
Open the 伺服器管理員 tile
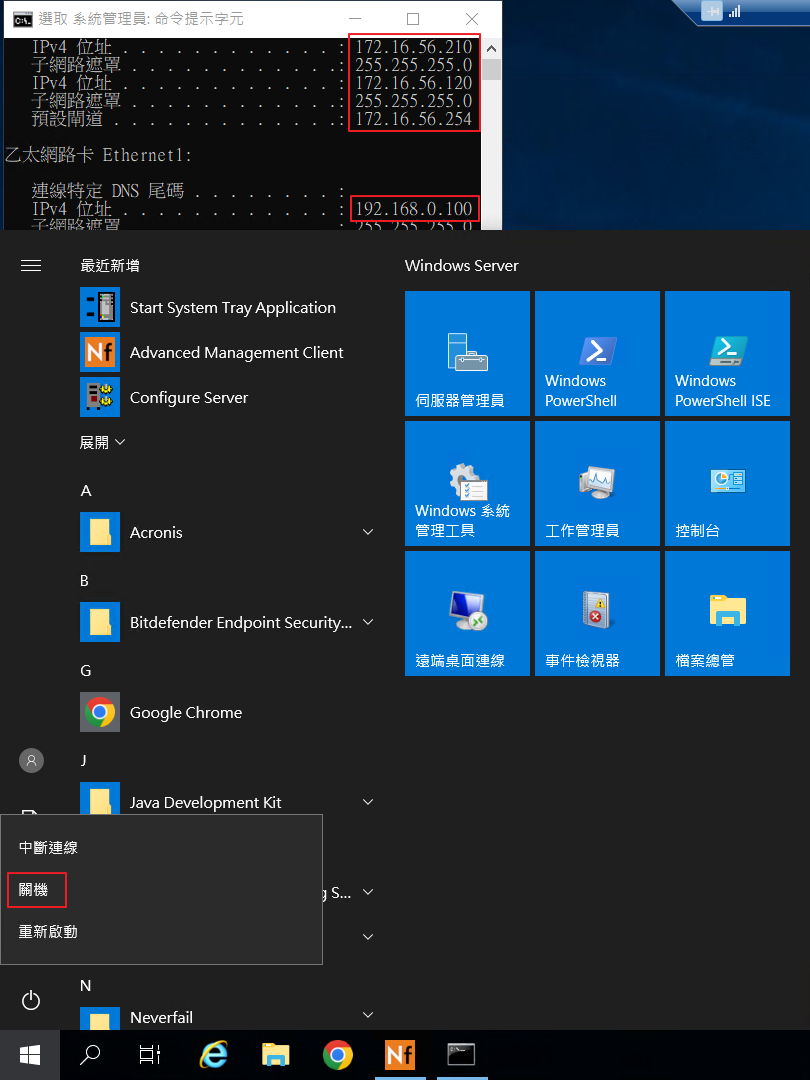point(468,353)
